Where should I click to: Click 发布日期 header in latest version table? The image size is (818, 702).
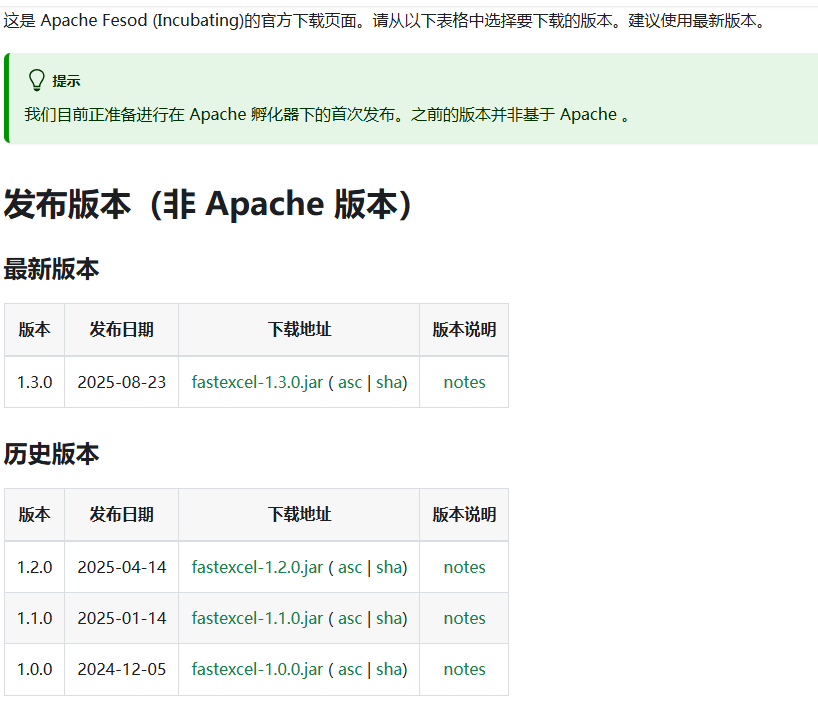pos(122,330)
